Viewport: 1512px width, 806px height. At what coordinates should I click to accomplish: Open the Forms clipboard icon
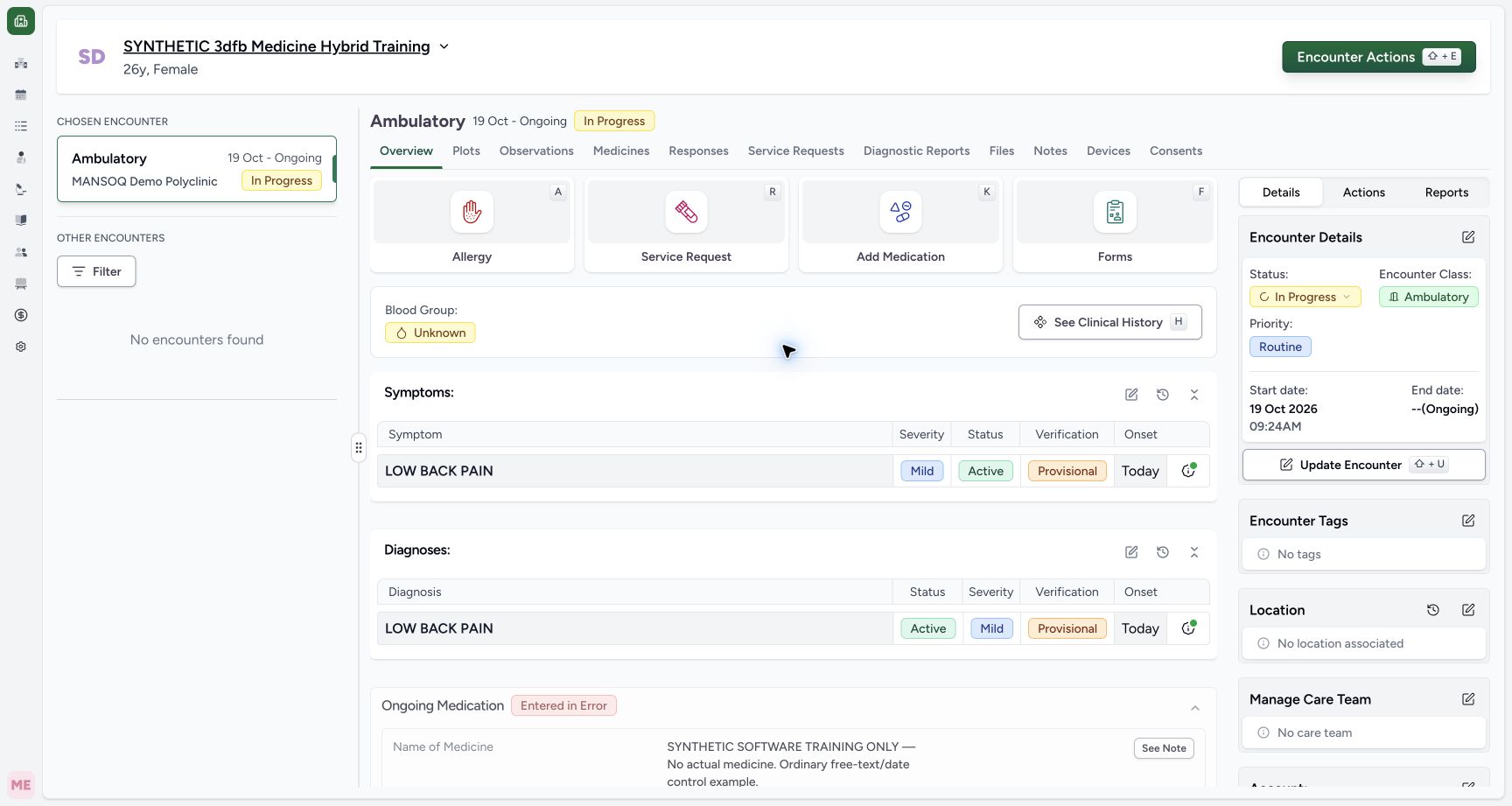tap(1115, 212)
